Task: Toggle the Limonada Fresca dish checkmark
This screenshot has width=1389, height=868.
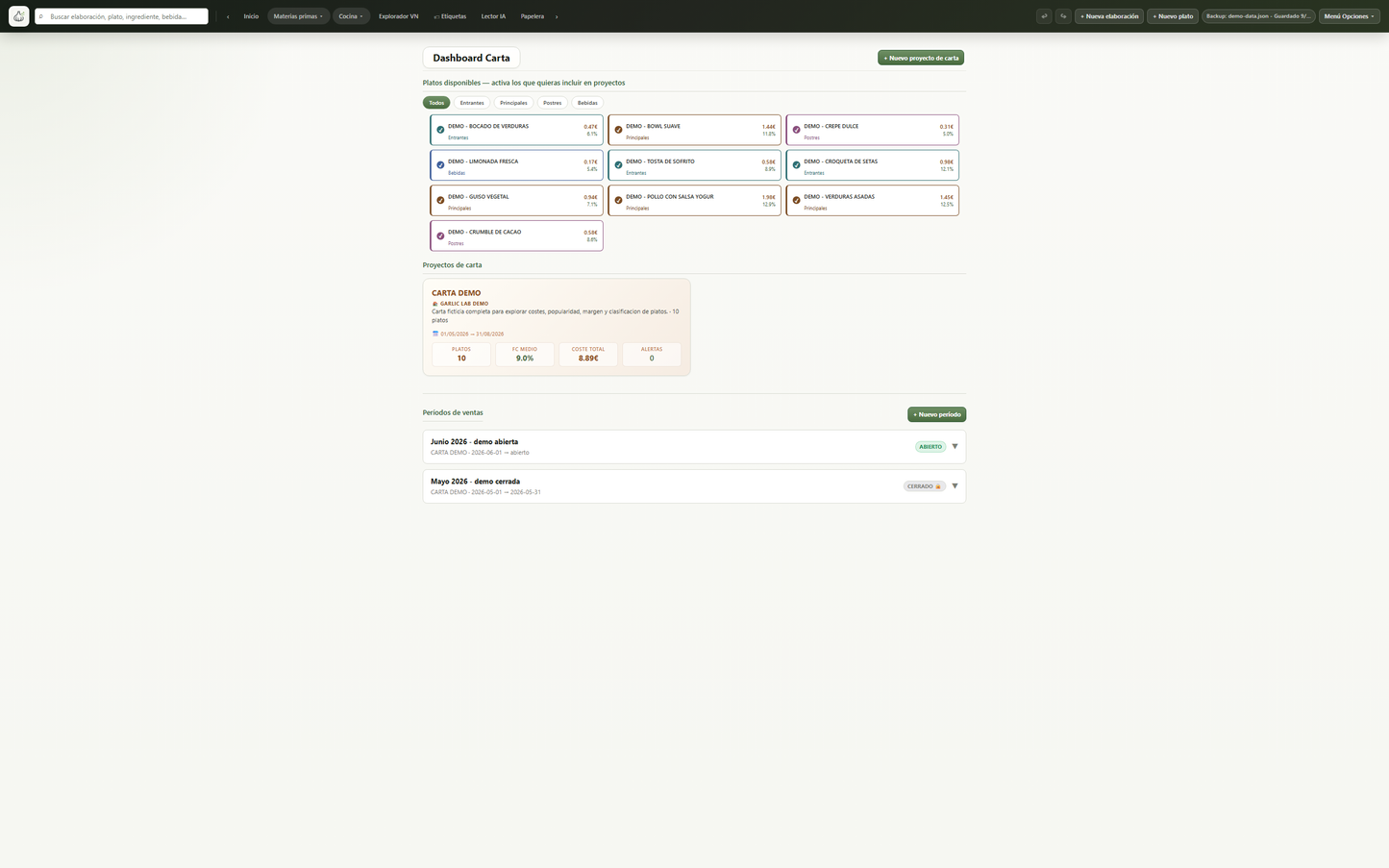Action: [x=440, y=165]
